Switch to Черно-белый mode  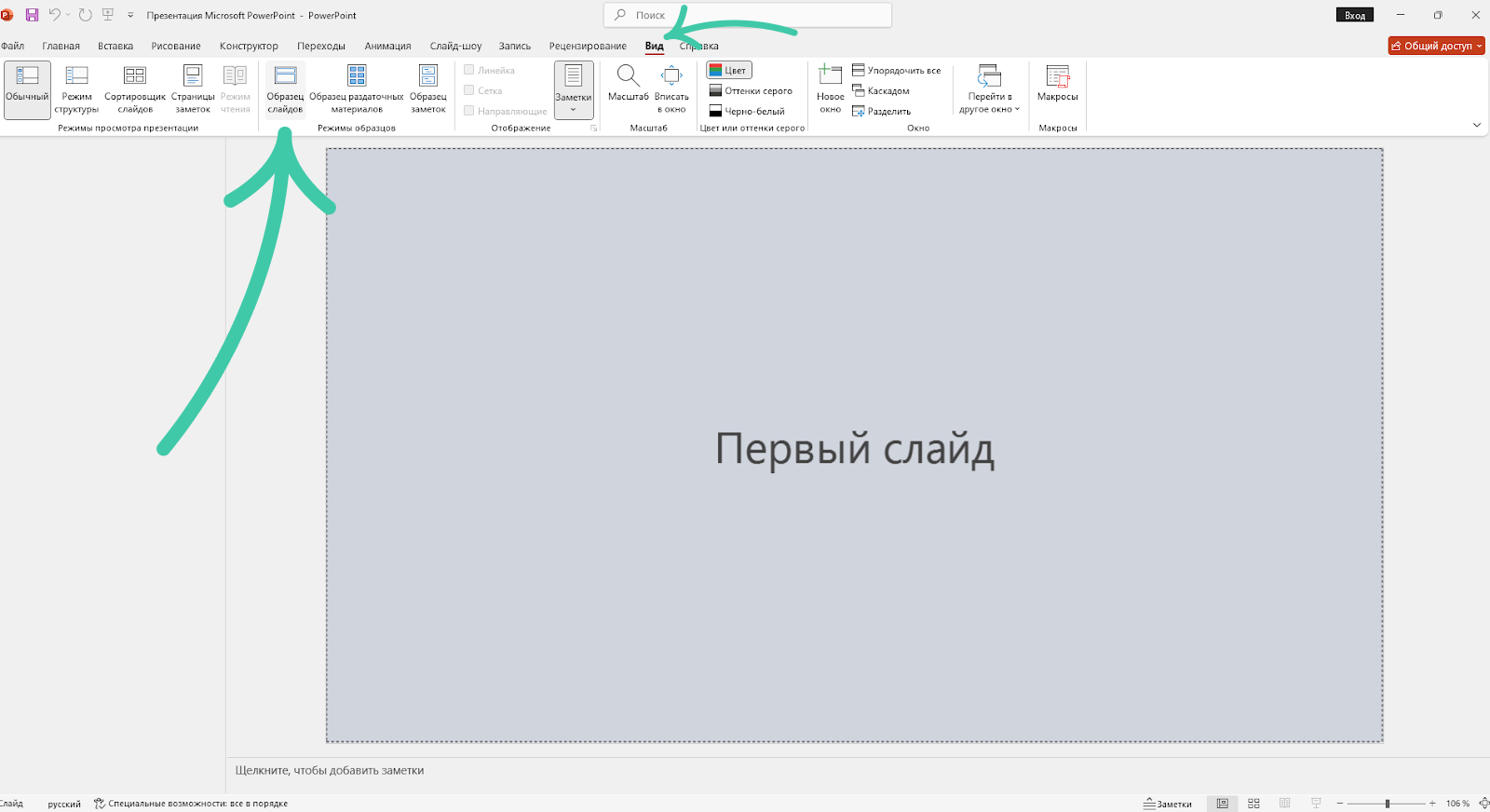[x=747, y=112]
